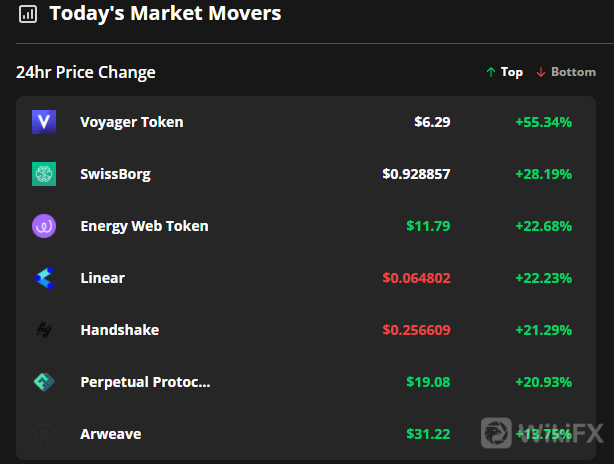614x464 pixels.
Task: Click the Energy Web Token $11.79 price
Action: (428, 226)
